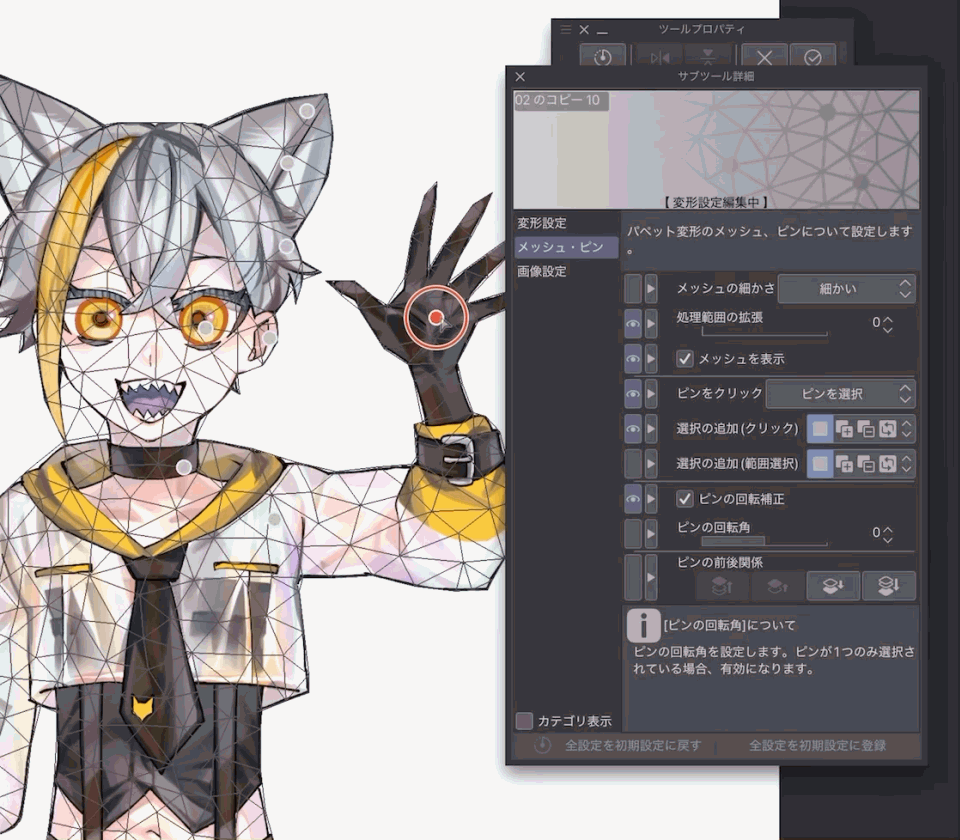960x840 pixels.
Task: Open the 画像設定 category
Action: click(x=542, y=271)
